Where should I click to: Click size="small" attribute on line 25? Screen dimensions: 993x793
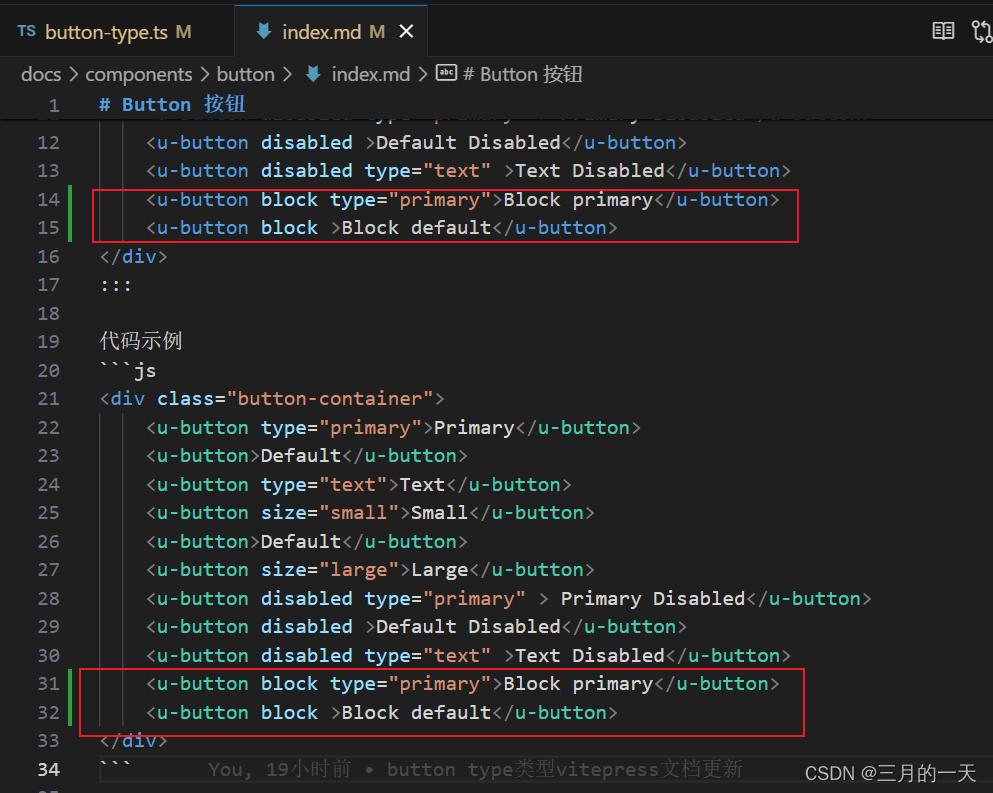click(329, 513)
